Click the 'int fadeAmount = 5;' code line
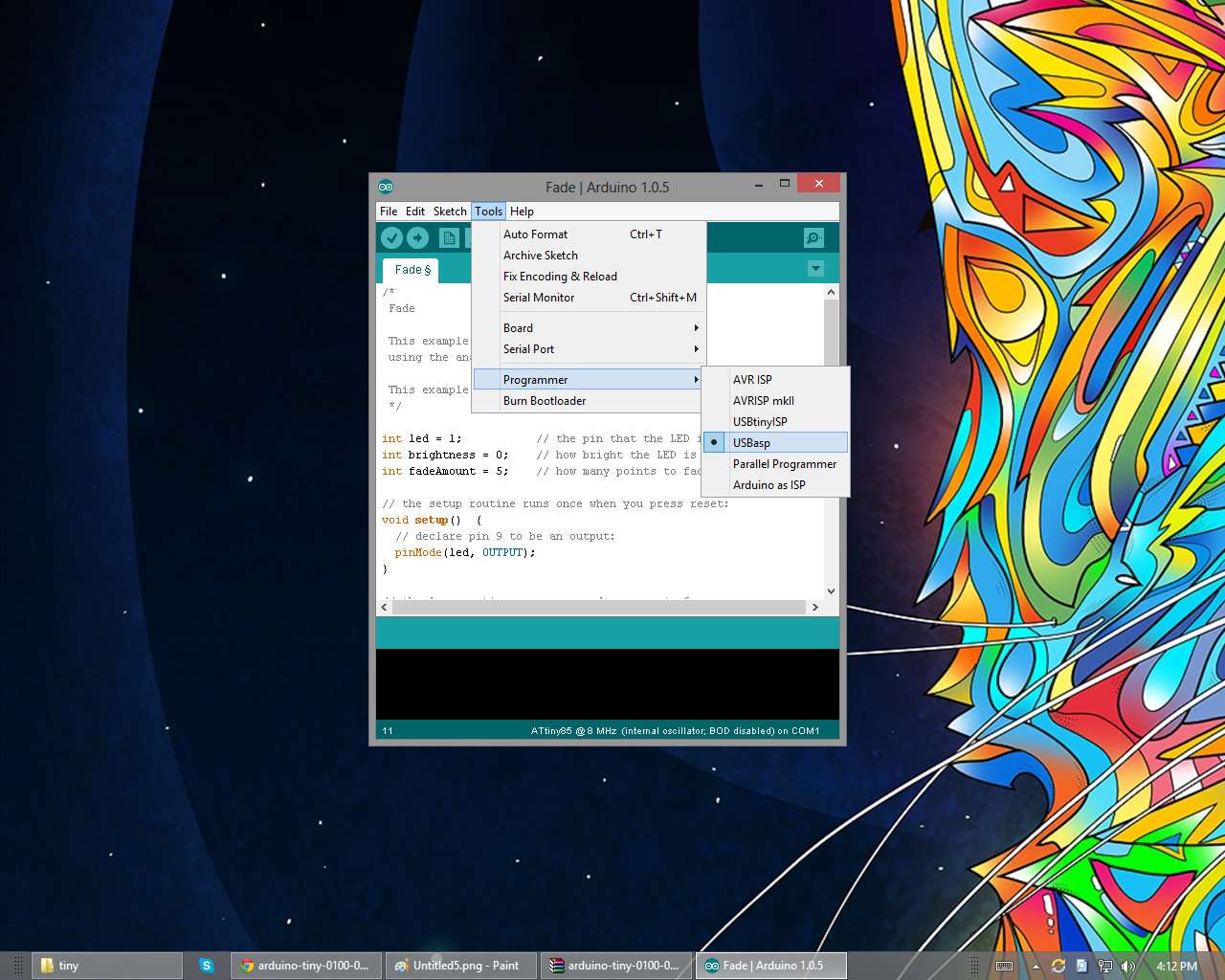 point(445,472)
